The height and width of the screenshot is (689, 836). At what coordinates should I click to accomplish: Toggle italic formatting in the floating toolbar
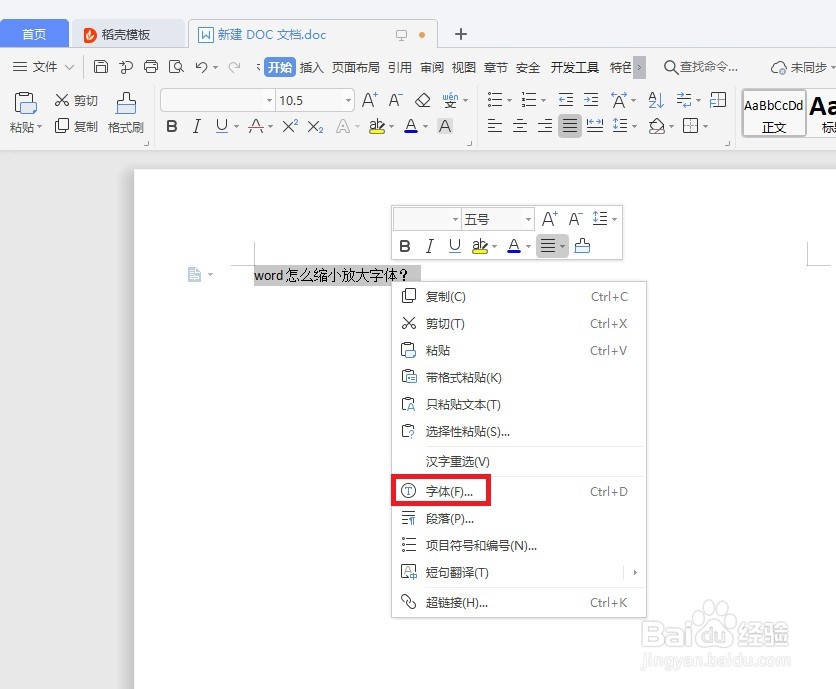(x=430, y=246)
